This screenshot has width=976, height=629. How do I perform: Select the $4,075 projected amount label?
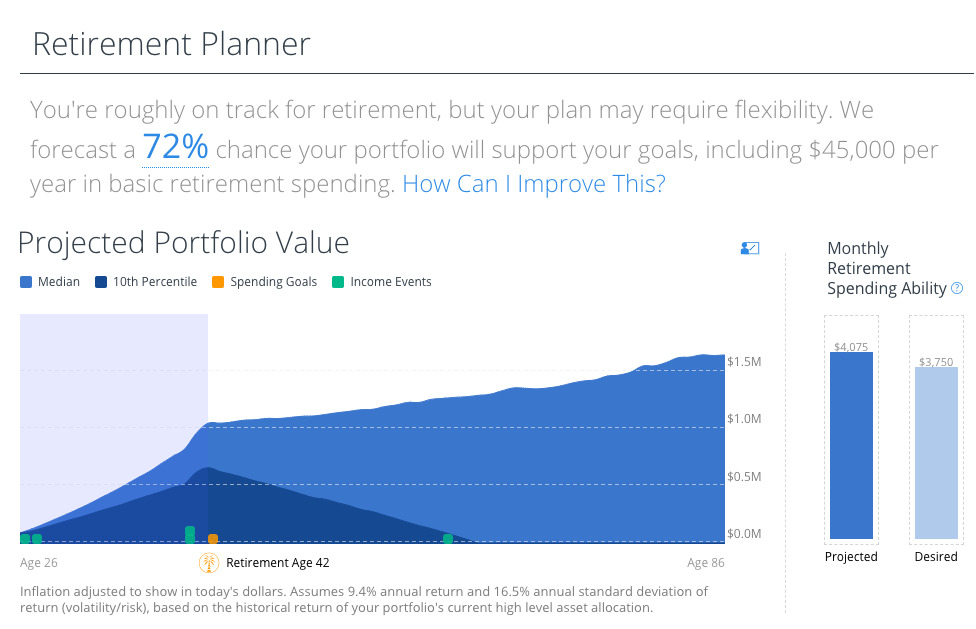851,347
